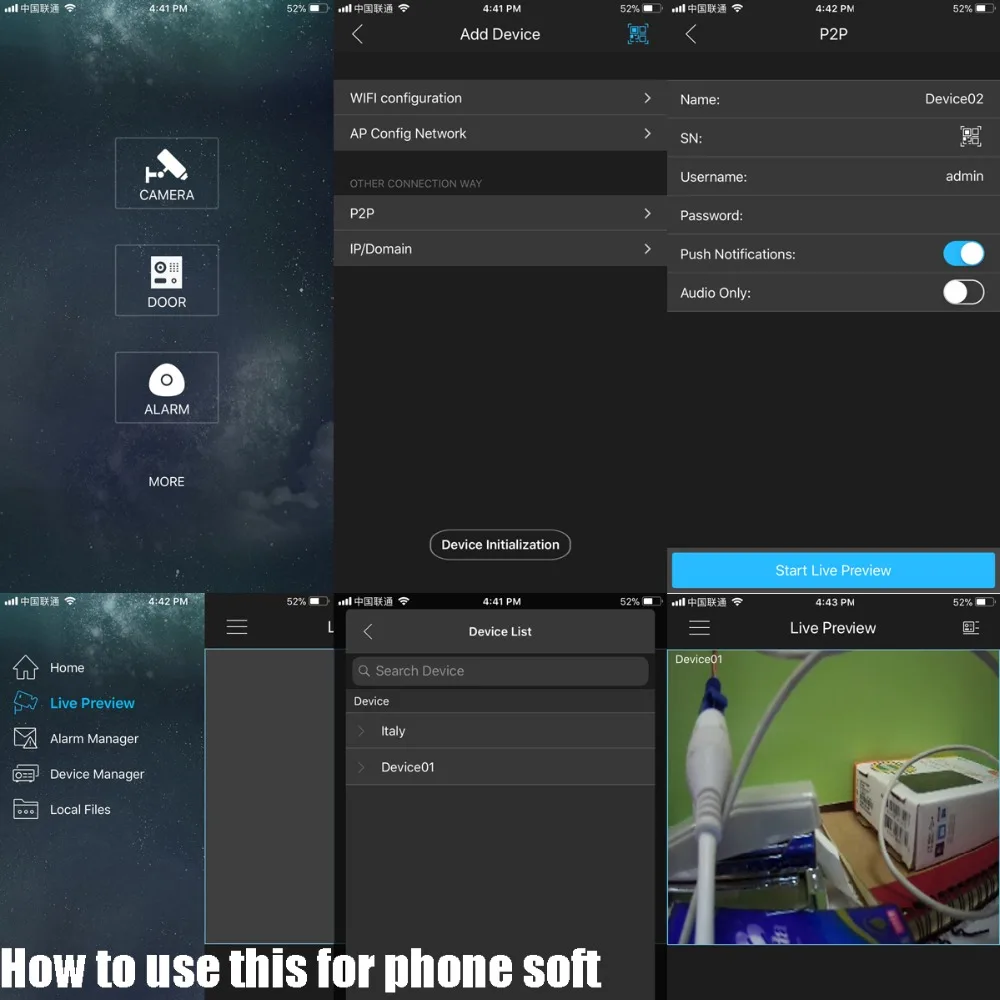Go back from Add Device screen
Screen dimensions: 1000x1000
coord(357,34)
